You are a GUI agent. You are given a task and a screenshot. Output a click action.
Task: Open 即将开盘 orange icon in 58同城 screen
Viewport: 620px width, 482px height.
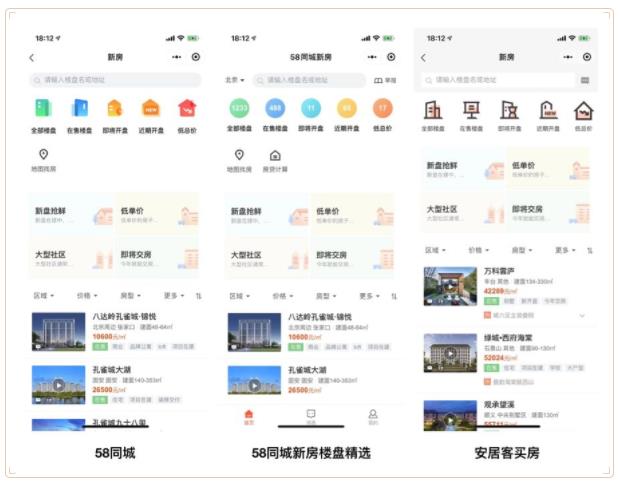pyautogui.click(x=115, y=108)
